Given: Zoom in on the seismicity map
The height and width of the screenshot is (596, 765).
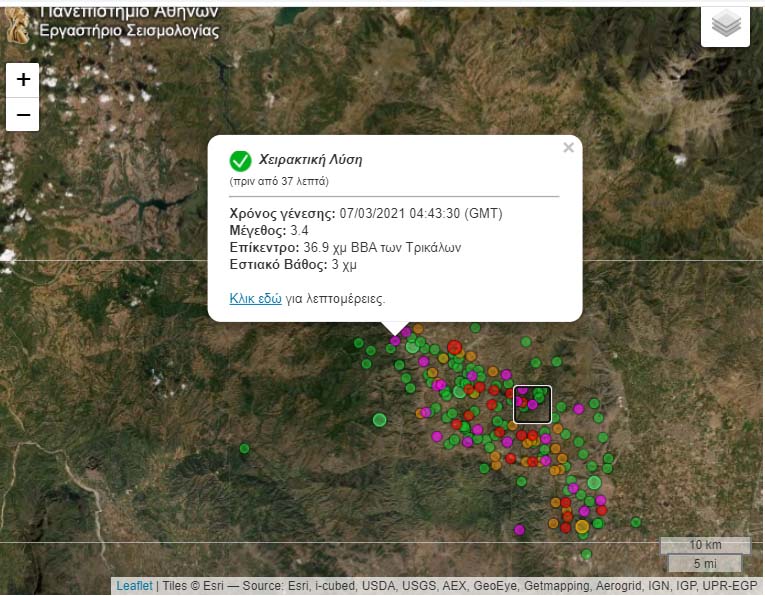Looking at the screenshot, I should point(23,79).
